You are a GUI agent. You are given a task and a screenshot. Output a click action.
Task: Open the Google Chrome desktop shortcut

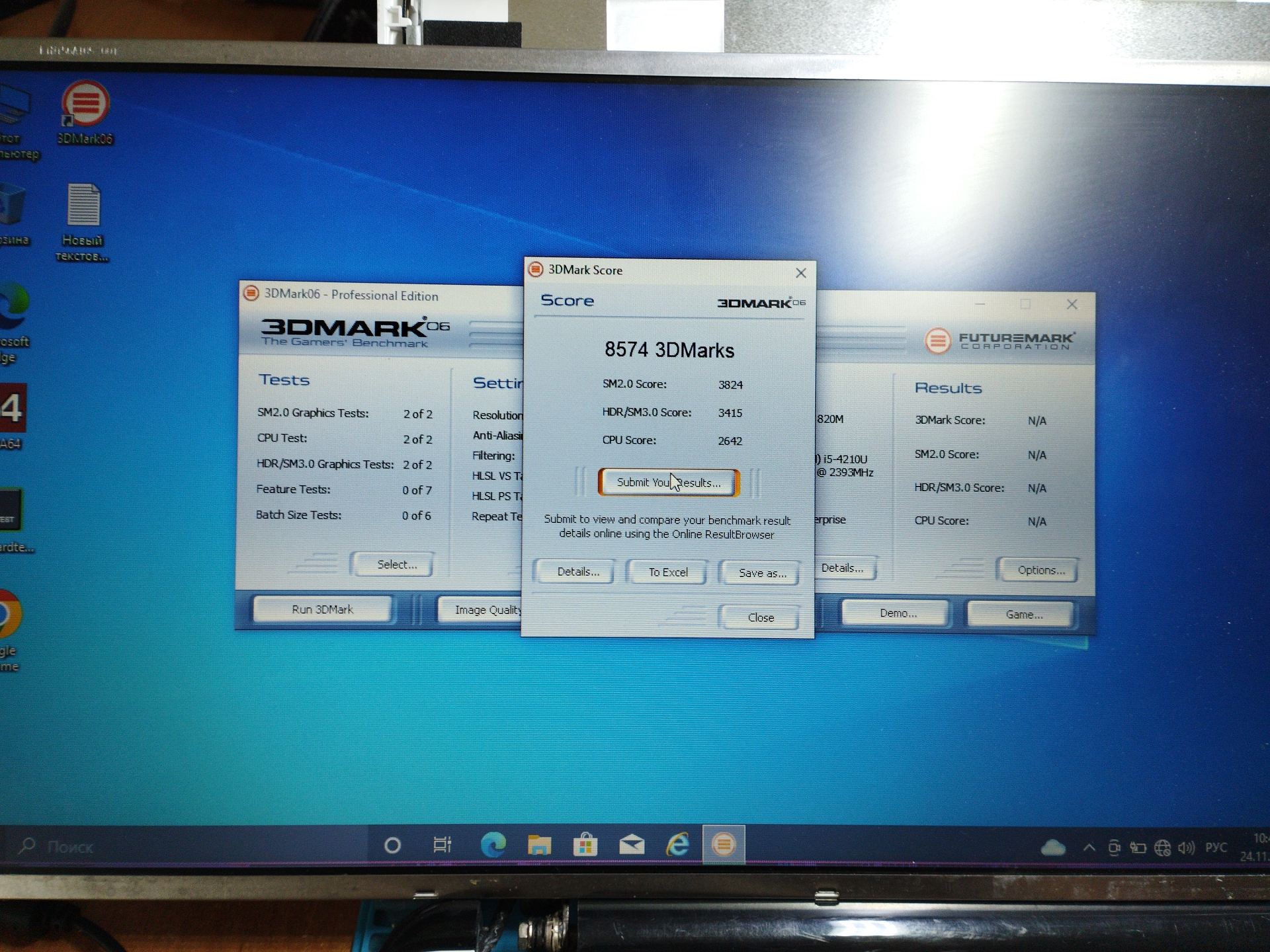pyautogui.click(x=11, y=629)
